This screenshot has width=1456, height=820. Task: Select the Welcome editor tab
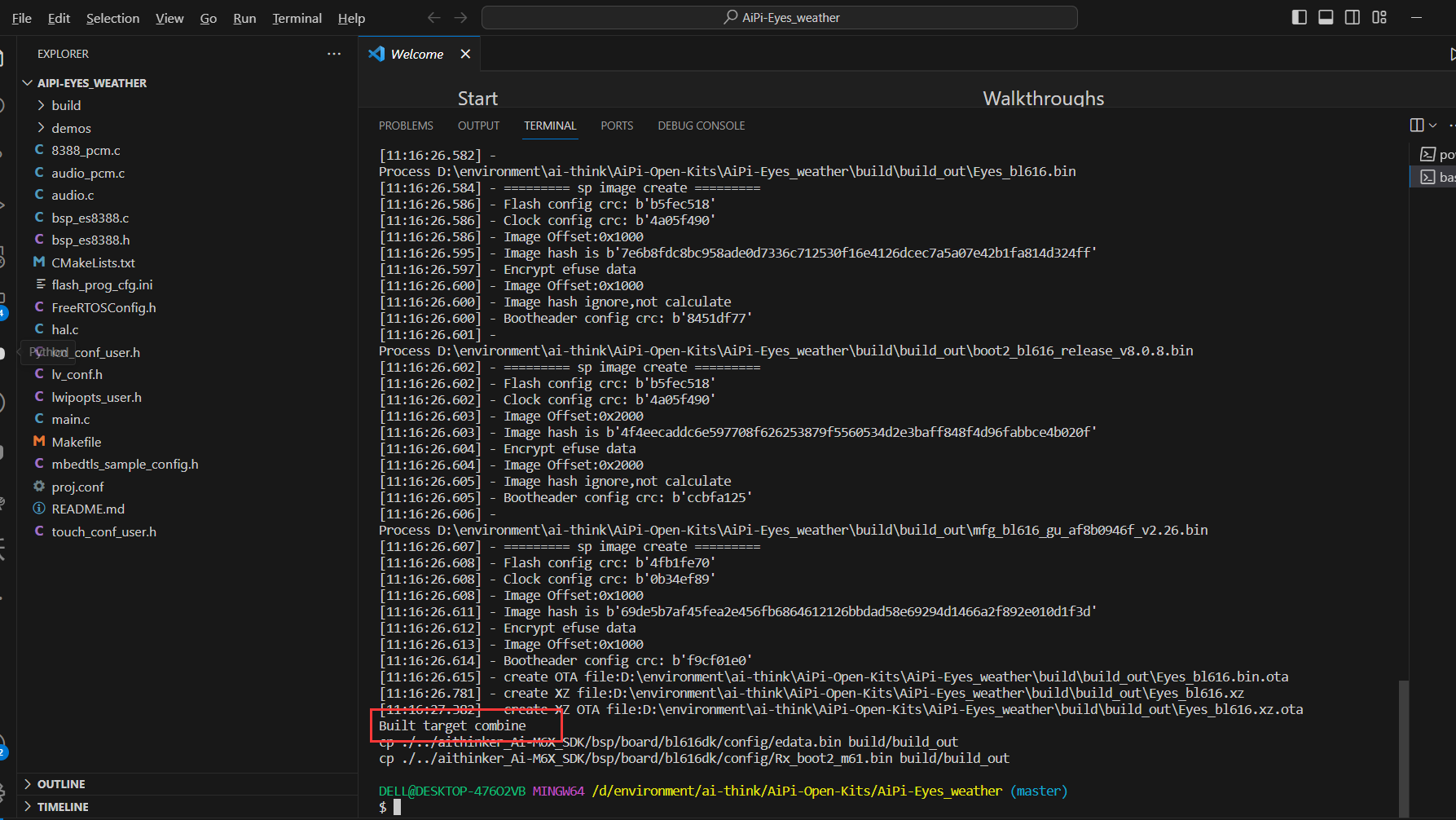pos(418,54)
